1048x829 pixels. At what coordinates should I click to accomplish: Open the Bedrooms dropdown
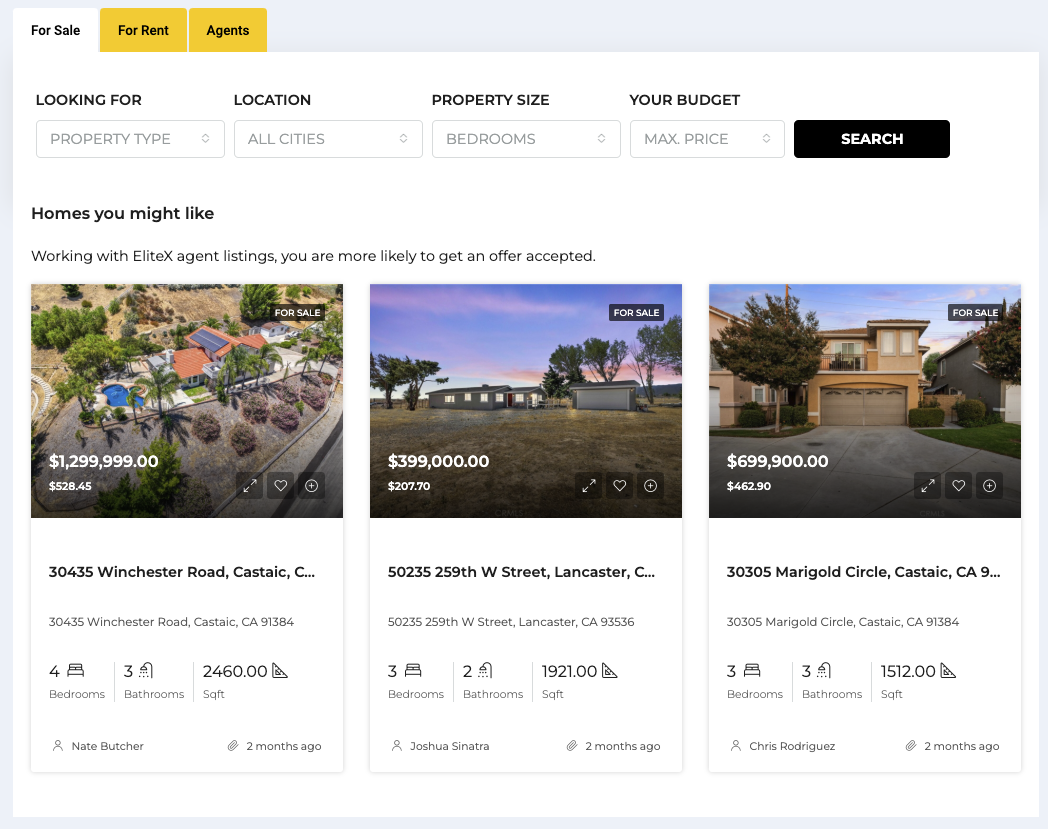click(x=526, y=139)
